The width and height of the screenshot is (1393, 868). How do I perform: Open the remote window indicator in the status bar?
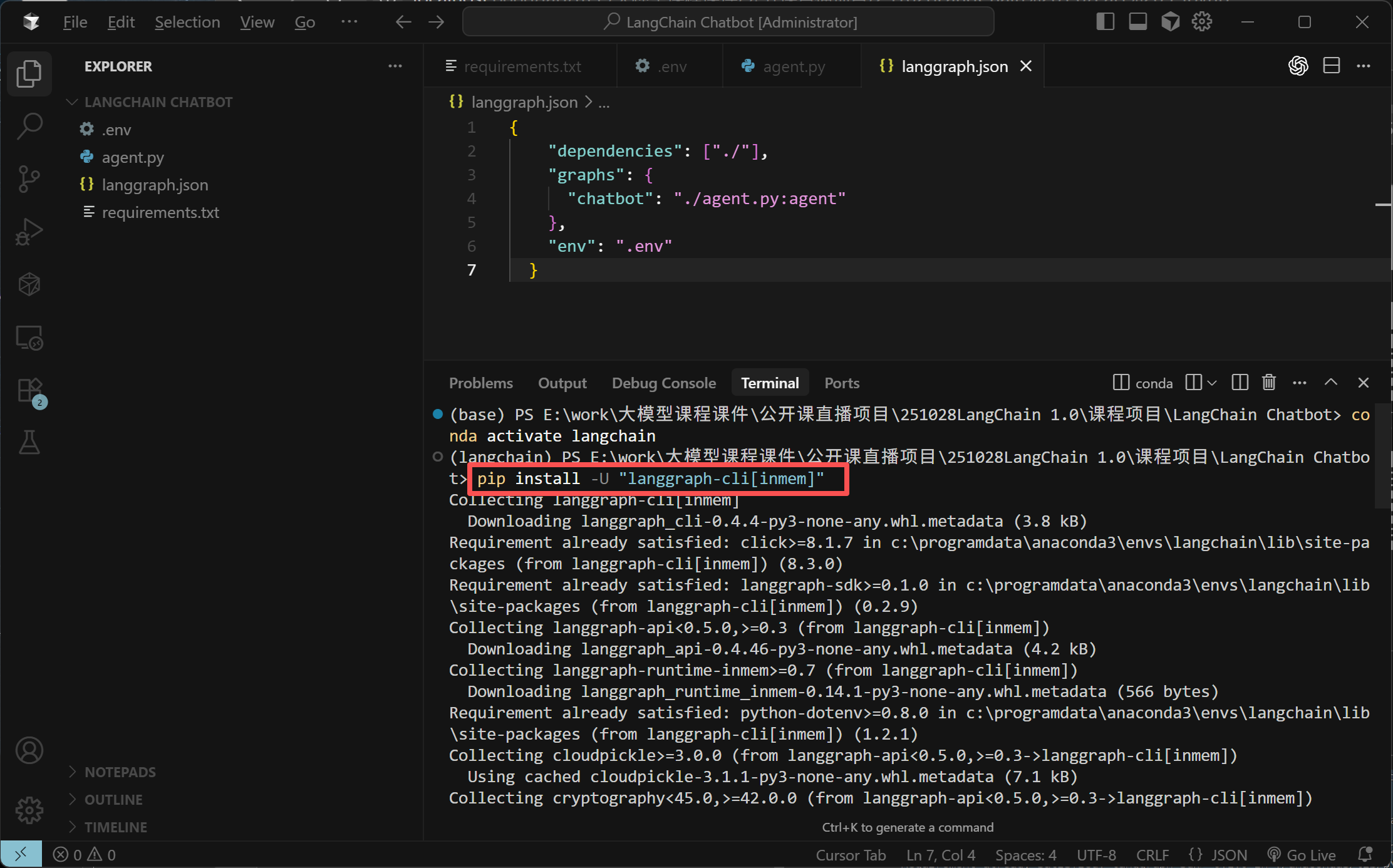(x=21, y=854)
